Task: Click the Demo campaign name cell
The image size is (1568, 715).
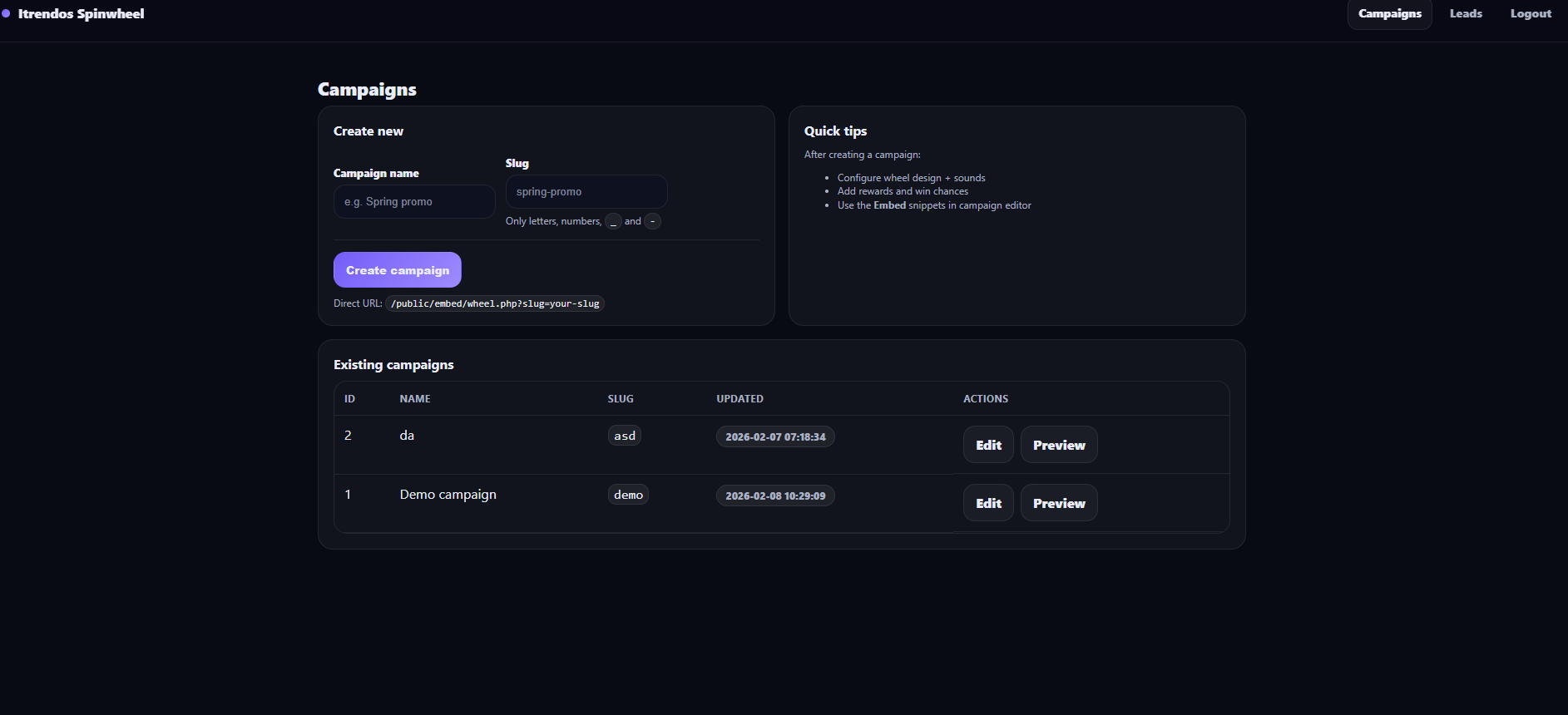Action: [x=448, y=495]
